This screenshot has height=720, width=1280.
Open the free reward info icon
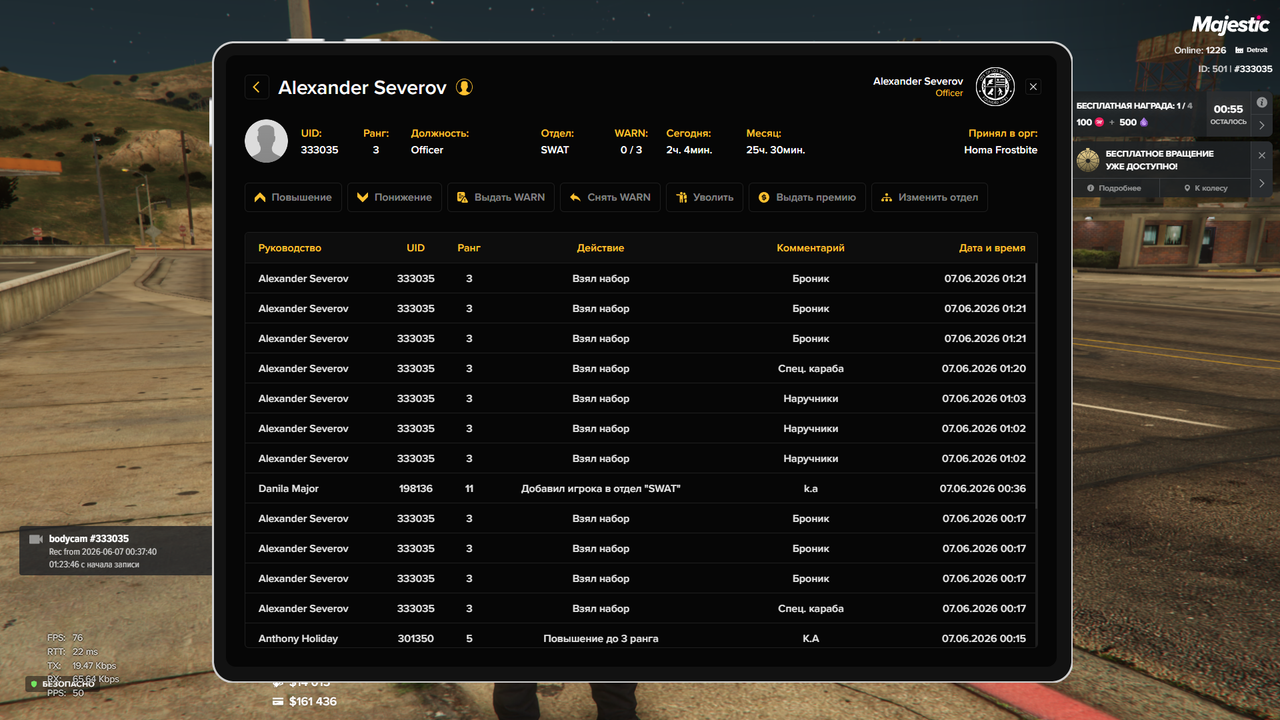[1262, 103]
